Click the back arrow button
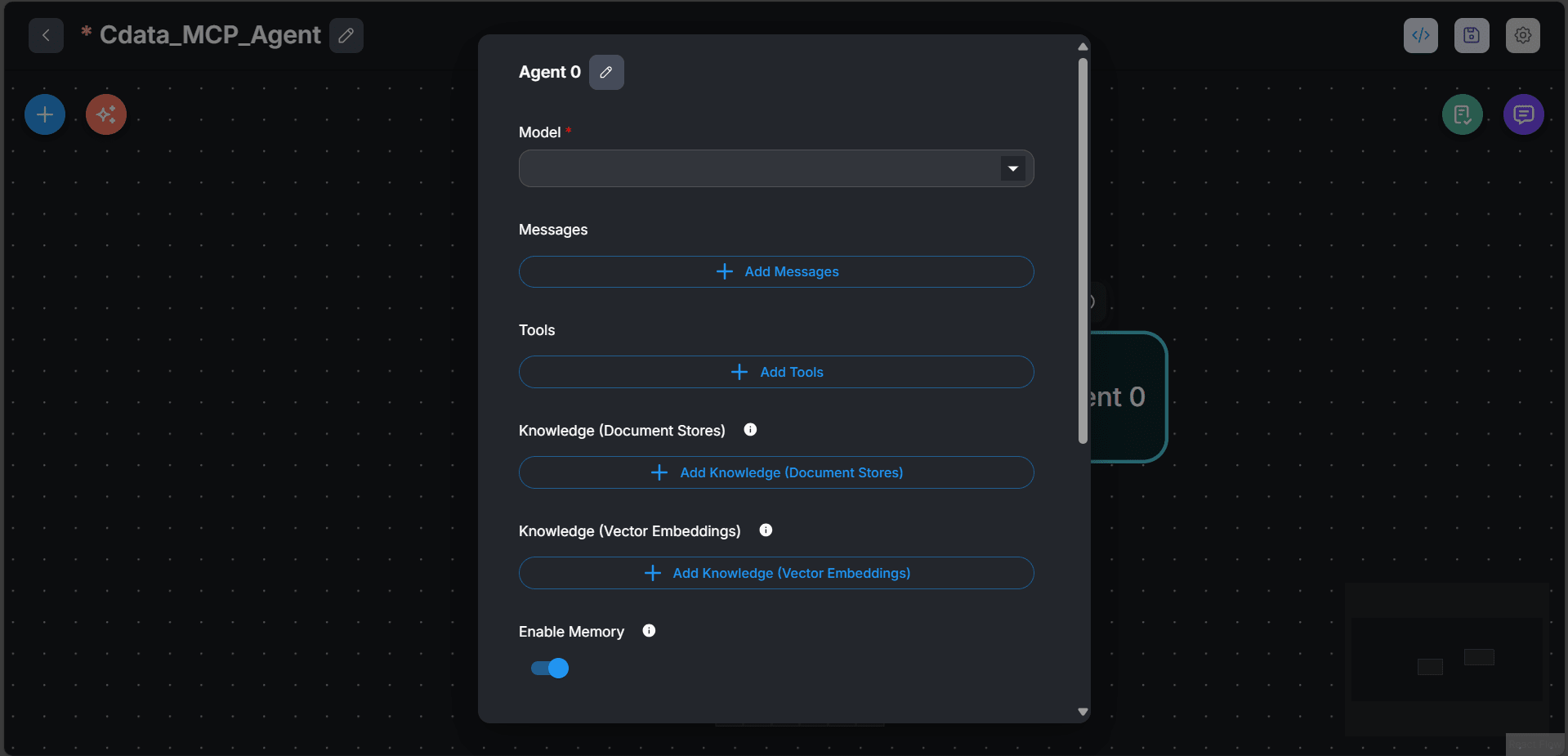 click(x=46, y=35)
